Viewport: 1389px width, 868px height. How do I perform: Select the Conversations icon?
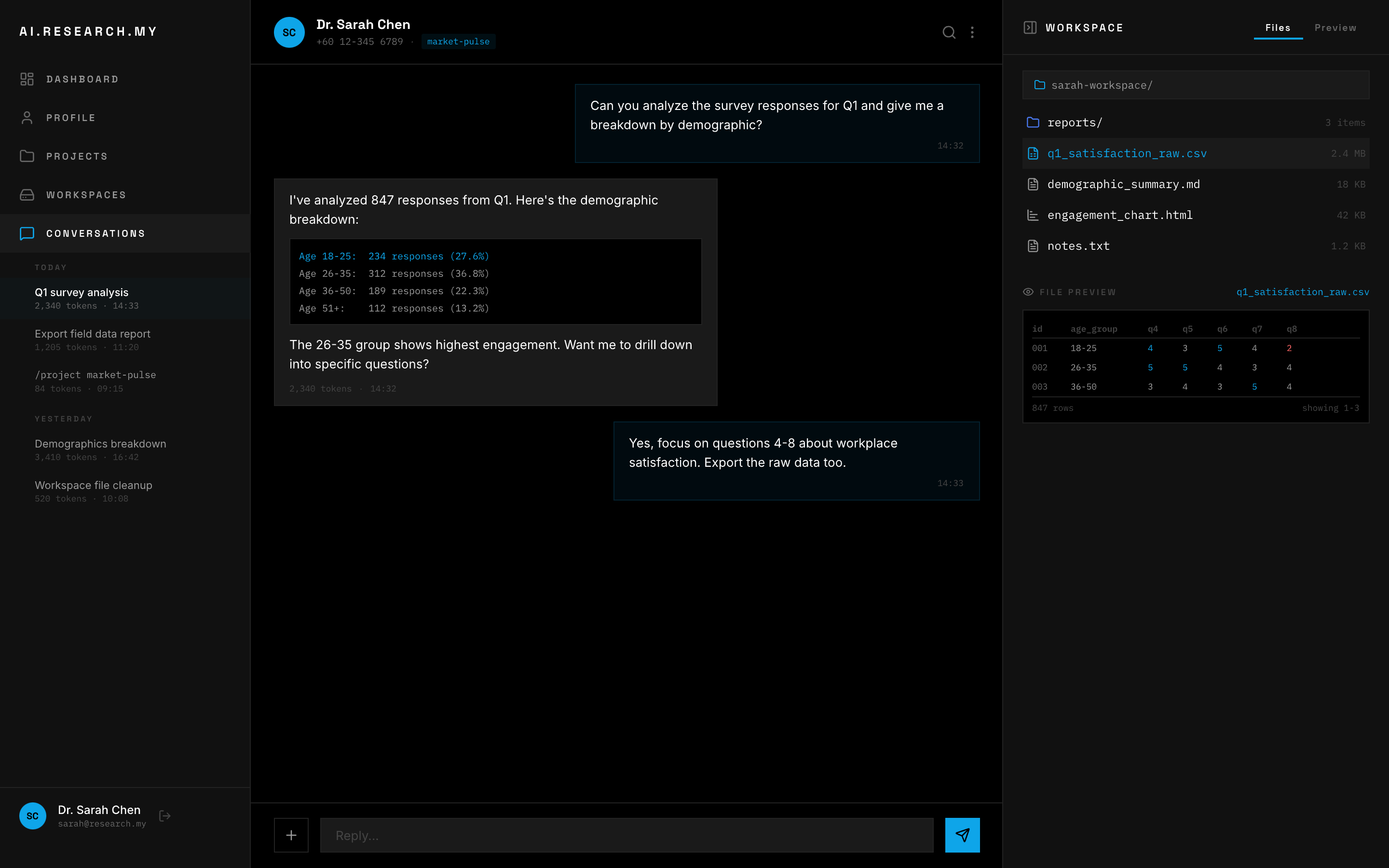pos(27,233)
